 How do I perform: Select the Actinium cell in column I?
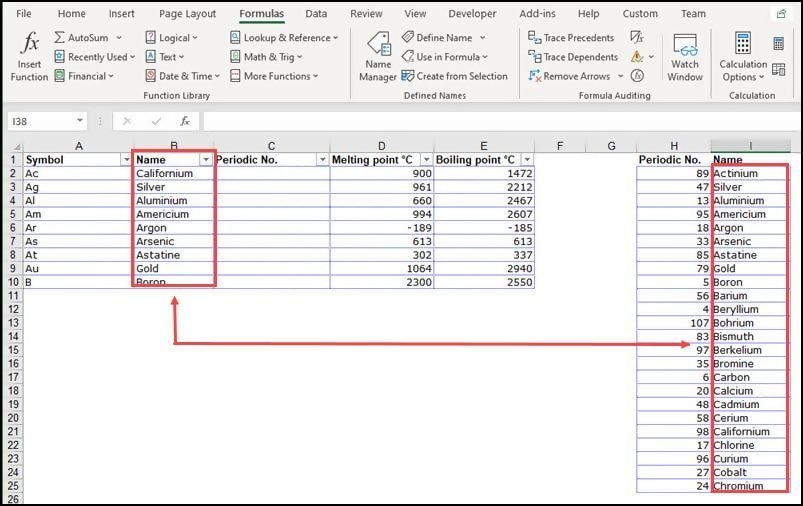click(x=750, y=173)
